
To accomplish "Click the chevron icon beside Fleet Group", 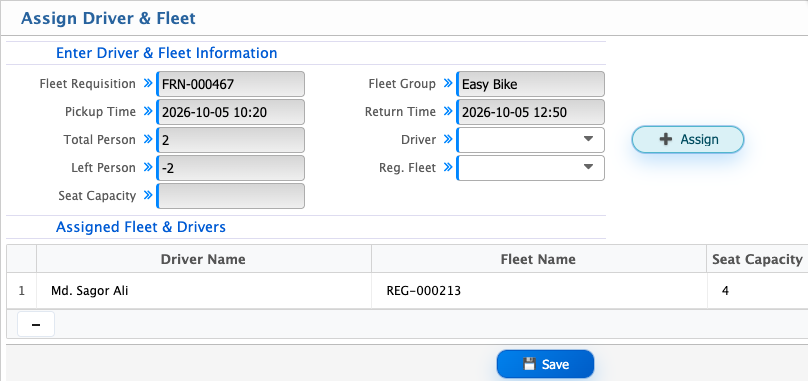I will click(x=448, y=84).
